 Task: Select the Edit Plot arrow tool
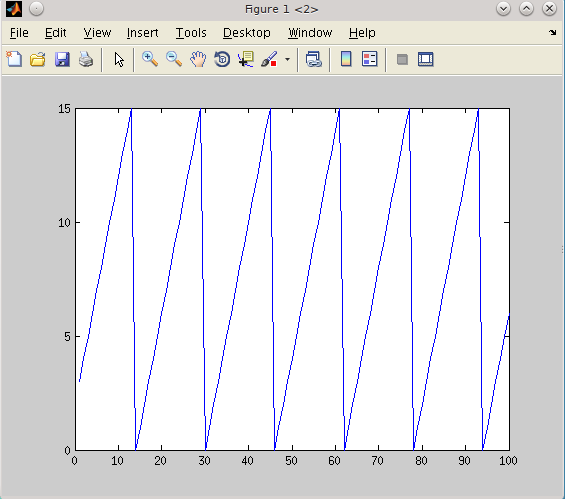(x=119, y=59)
